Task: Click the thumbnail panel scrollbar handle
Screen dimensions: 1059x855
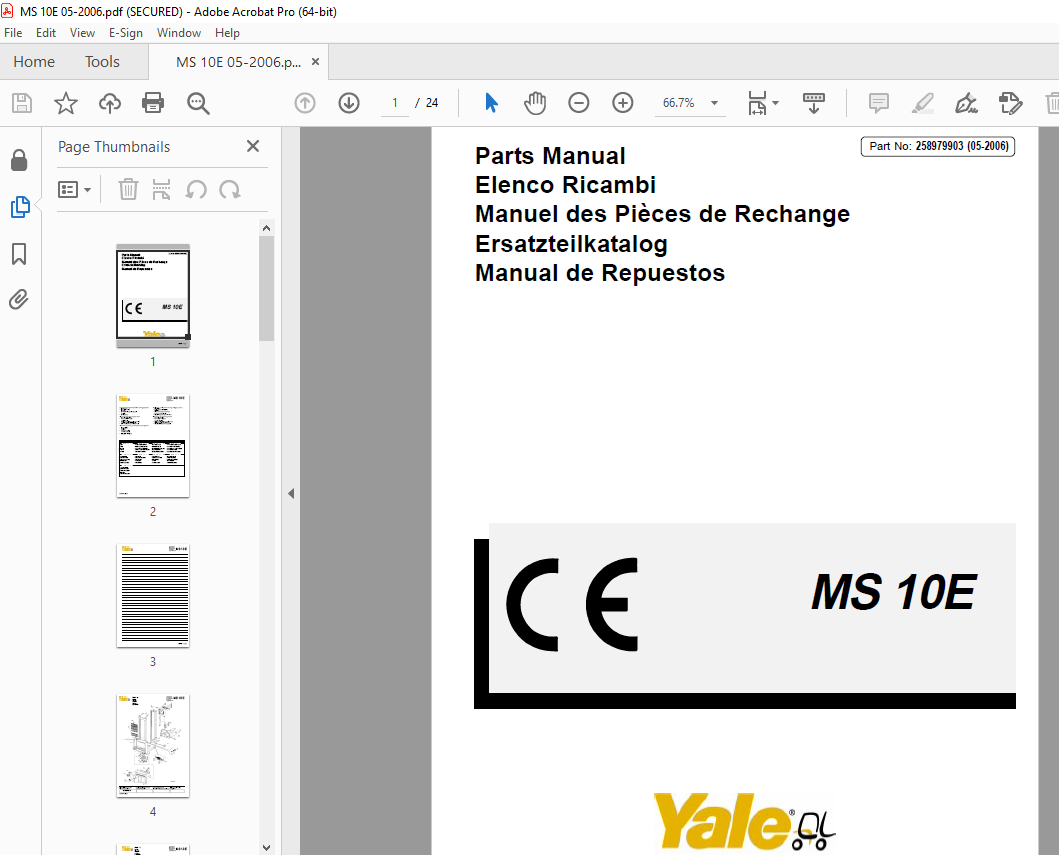Action: 266,288
